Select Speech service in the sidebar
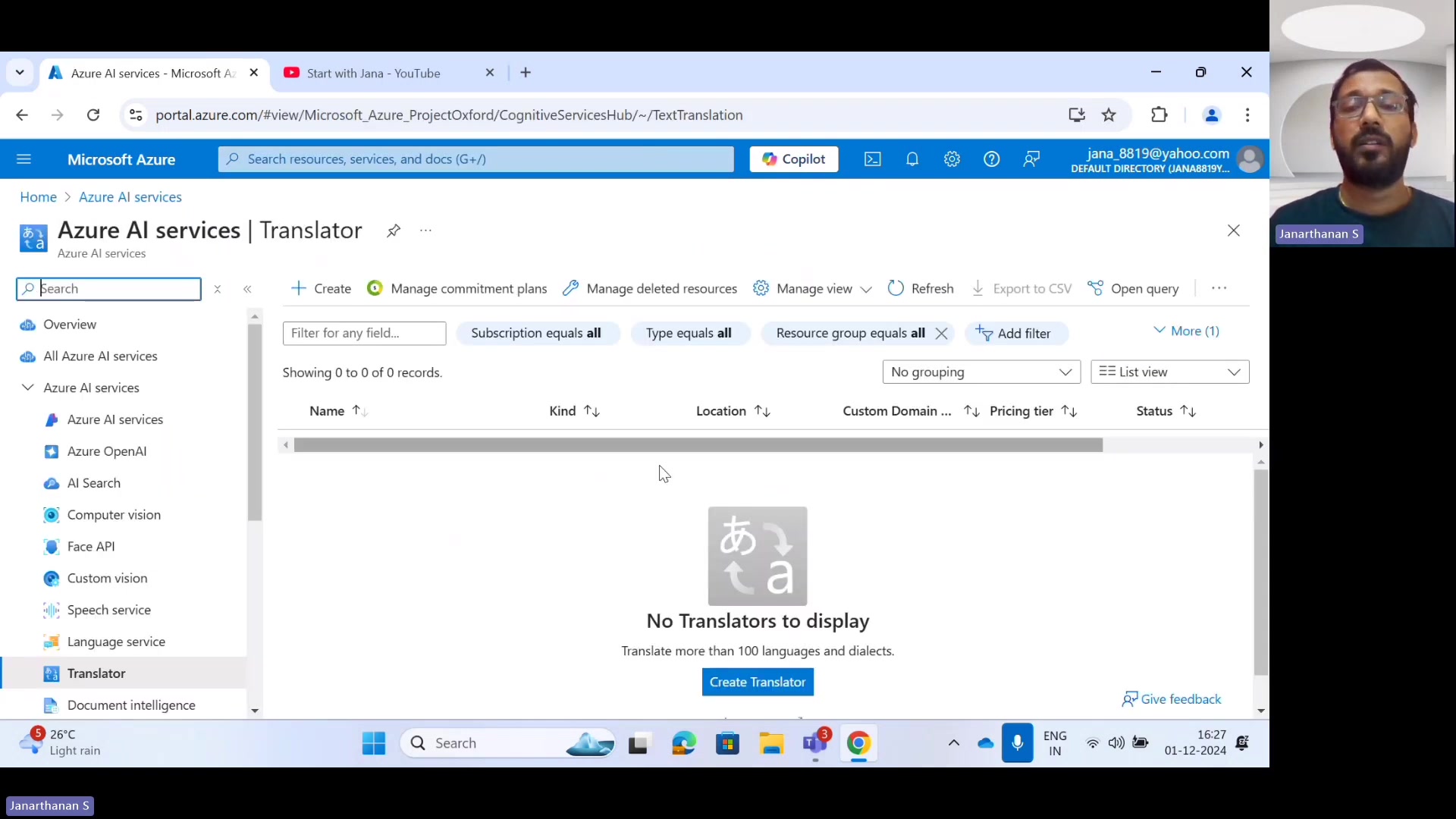1456x819 pixels. [x=108, y=609]
